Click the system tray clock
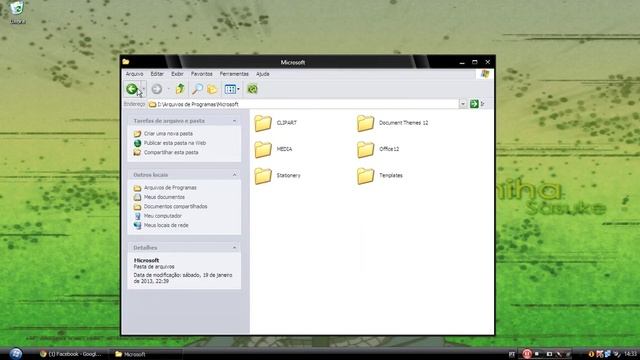This screenshot has height=360, width=640. [x=630, y=353]
